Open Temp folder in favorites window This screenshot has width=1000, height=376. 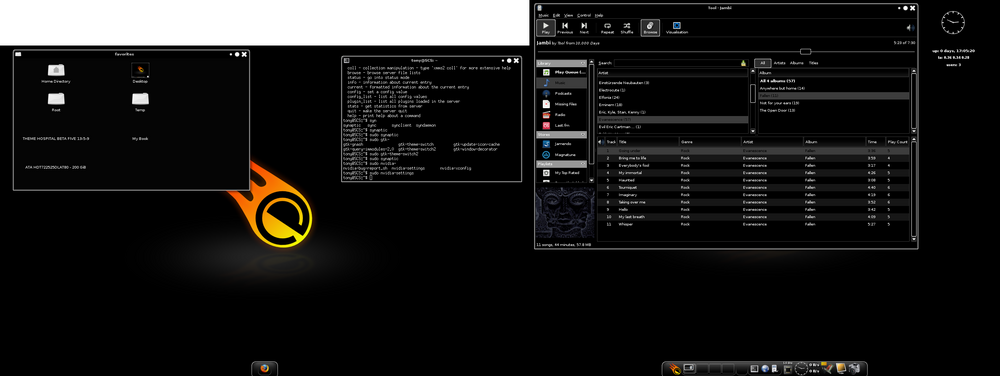click(x=140, y=101)
